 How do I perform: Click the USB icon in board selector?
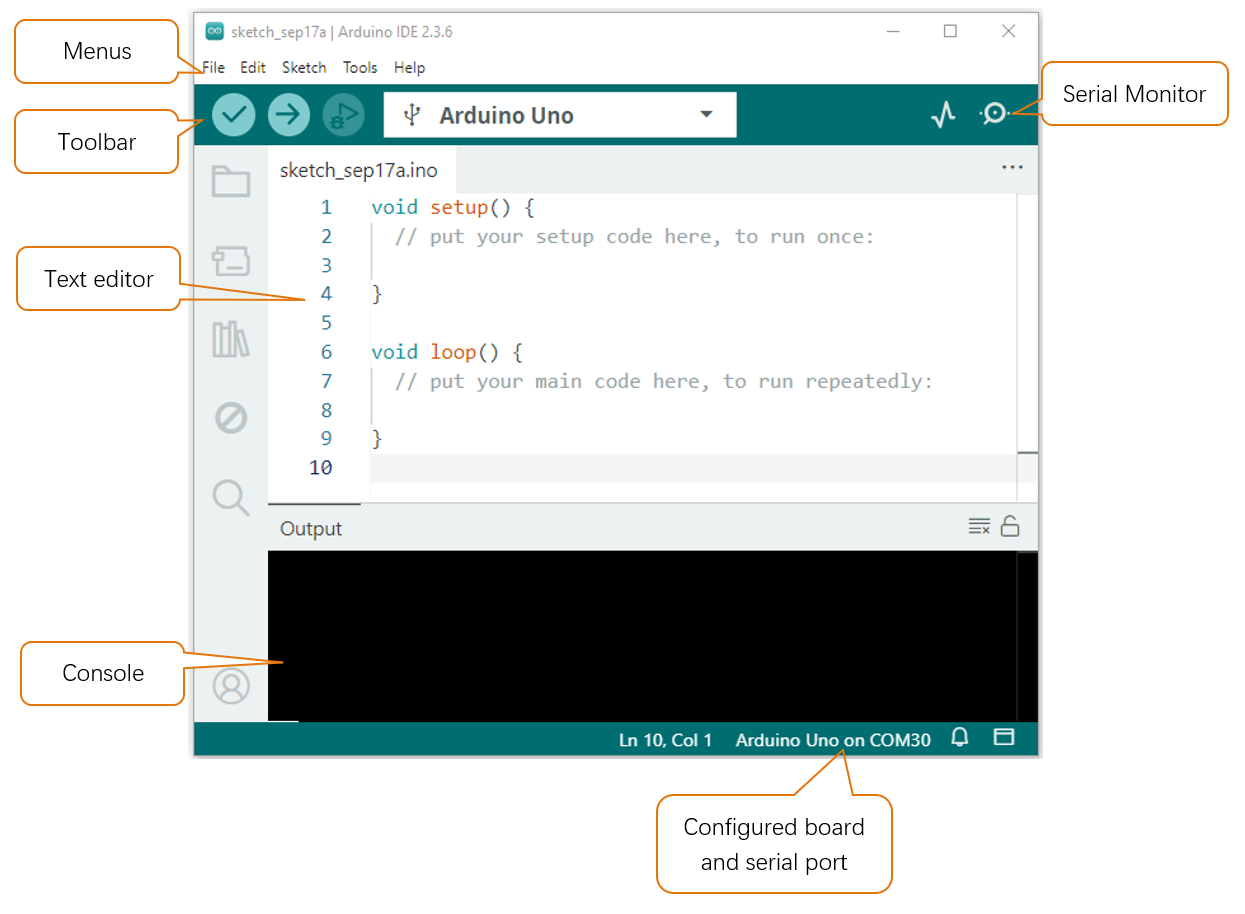(410, 115)
